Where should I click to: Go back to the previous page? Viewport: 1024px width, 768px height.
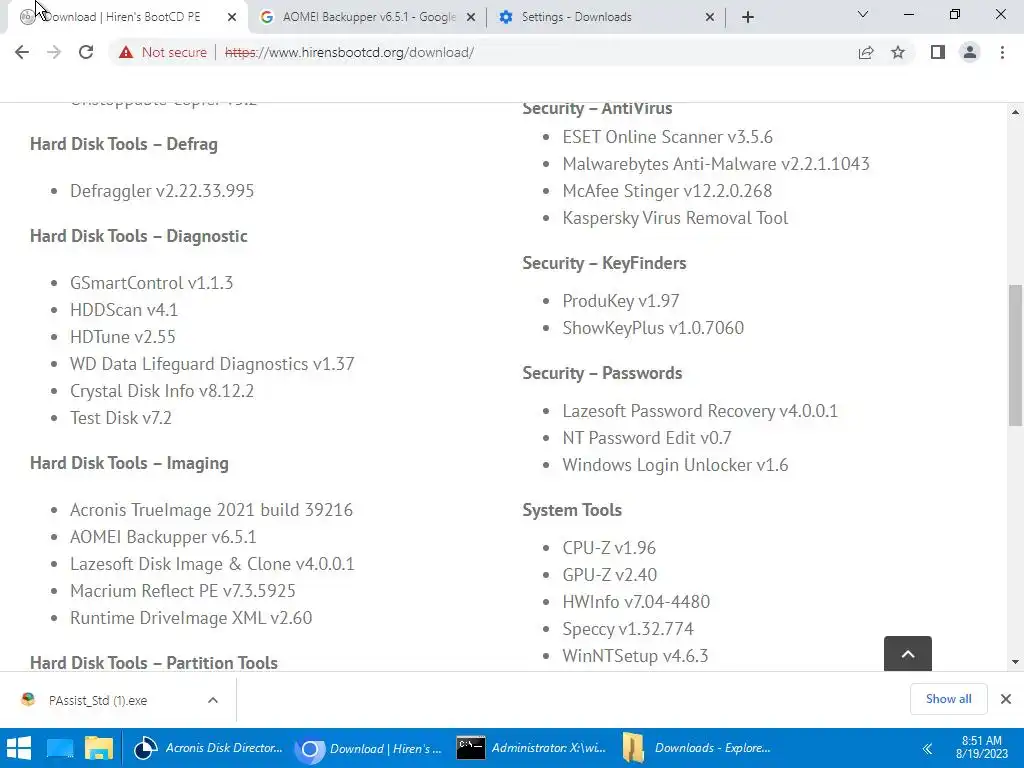point(22,52)
